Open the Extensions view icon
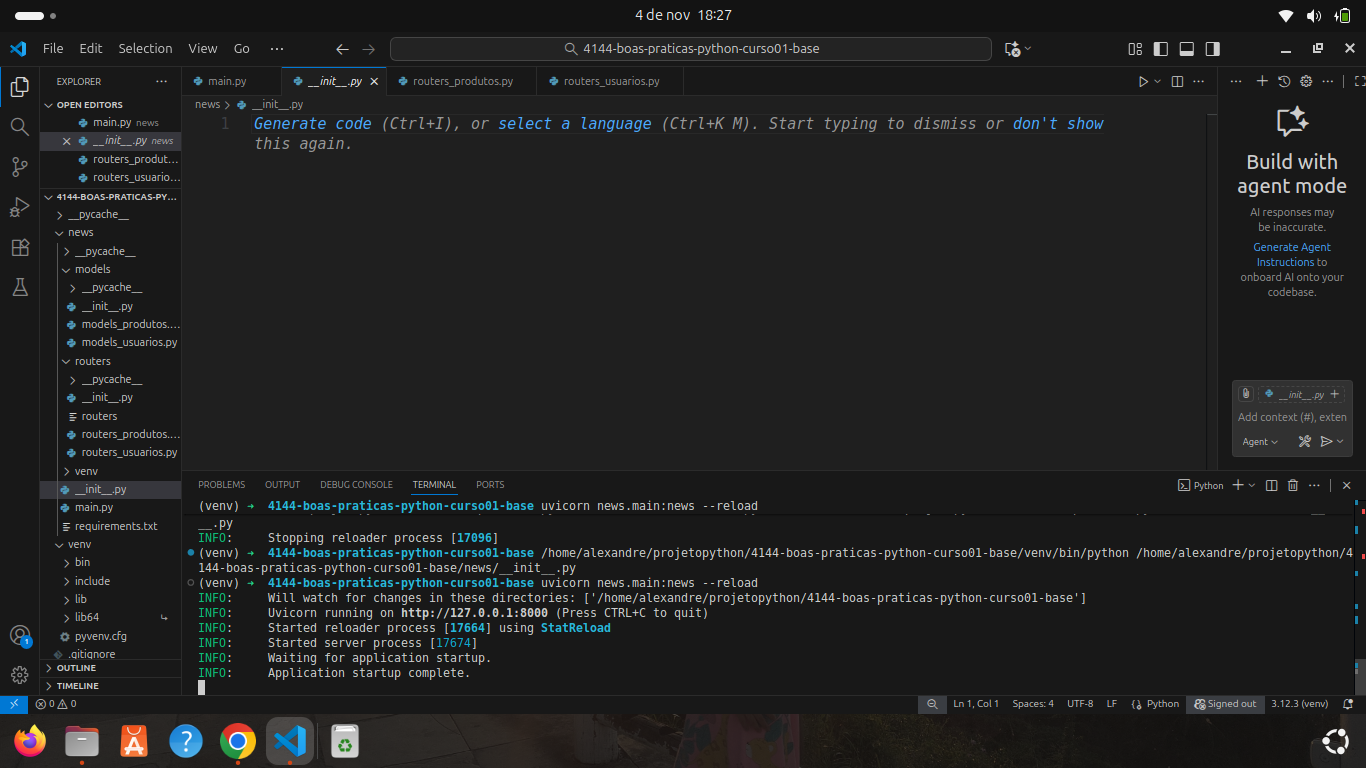This screenshot has height=768, width=1366. click(x=19, y=247)
